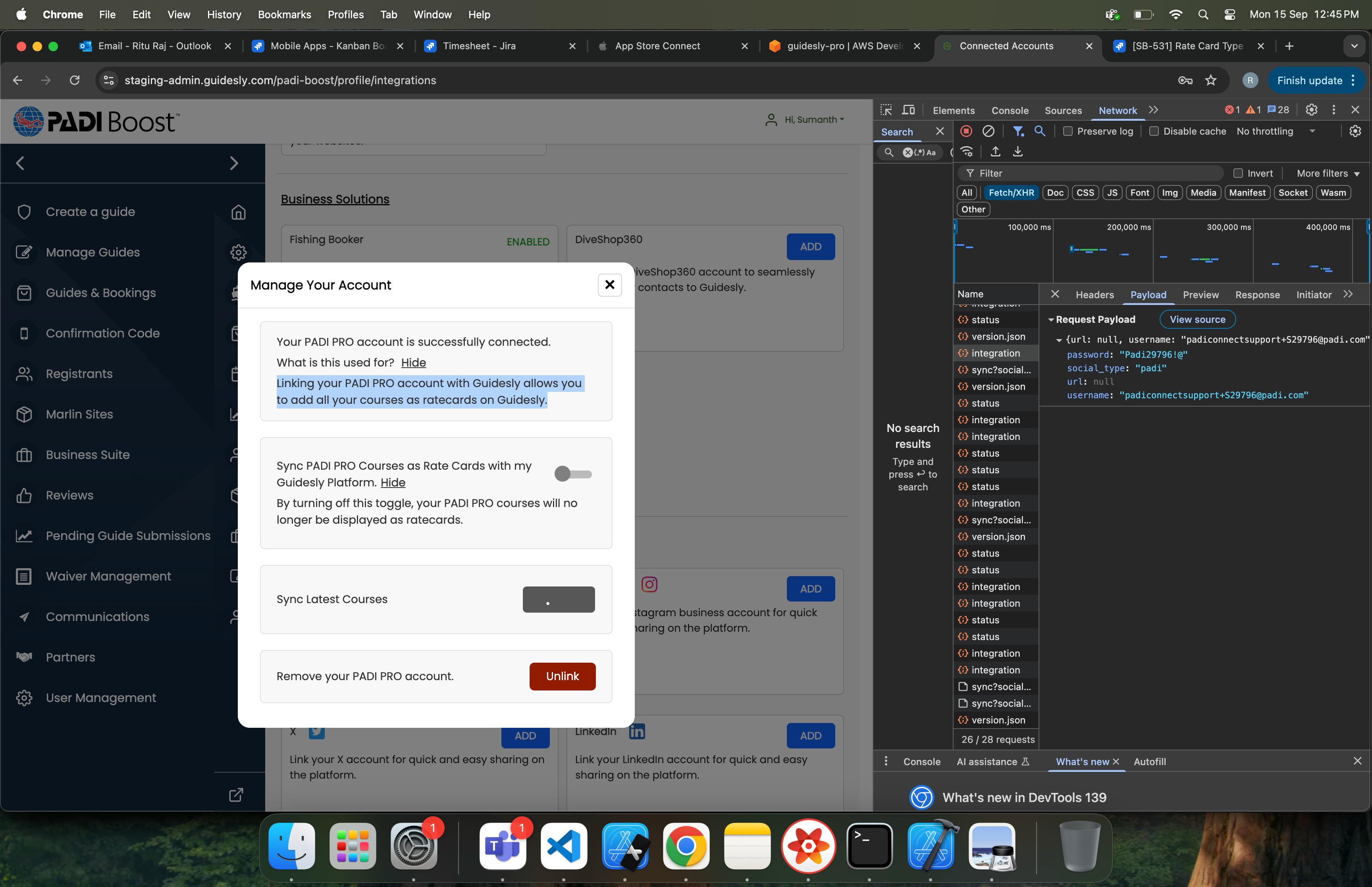Click the clear network log icon

988,131
